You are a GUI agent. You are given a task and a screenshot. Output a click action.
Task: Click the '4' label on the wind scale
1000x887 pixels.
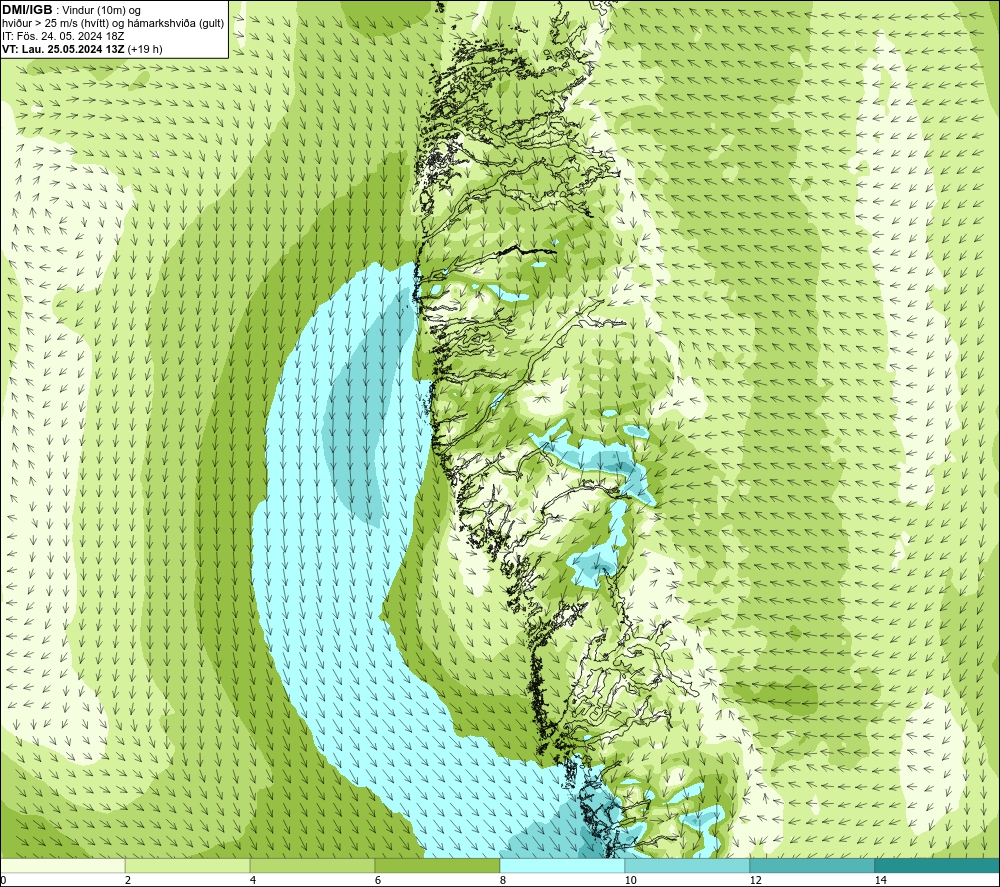tap(253, 880)
